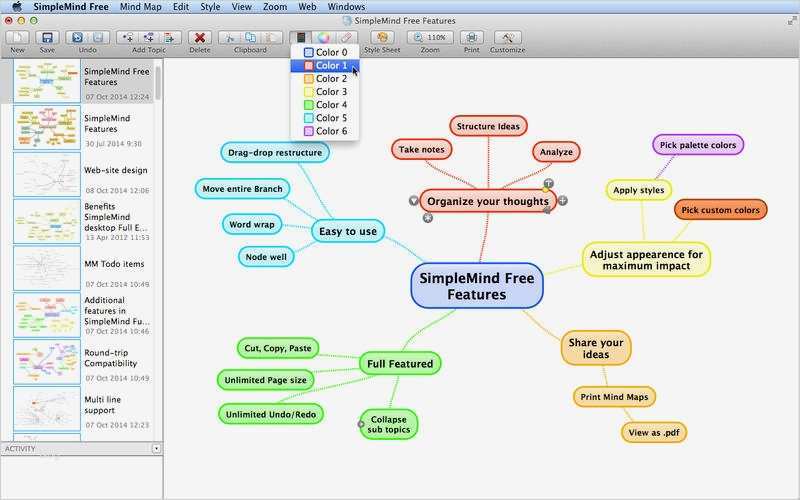
Task: Click the X handle below Organize your thoughts
Action: [428, 218]
